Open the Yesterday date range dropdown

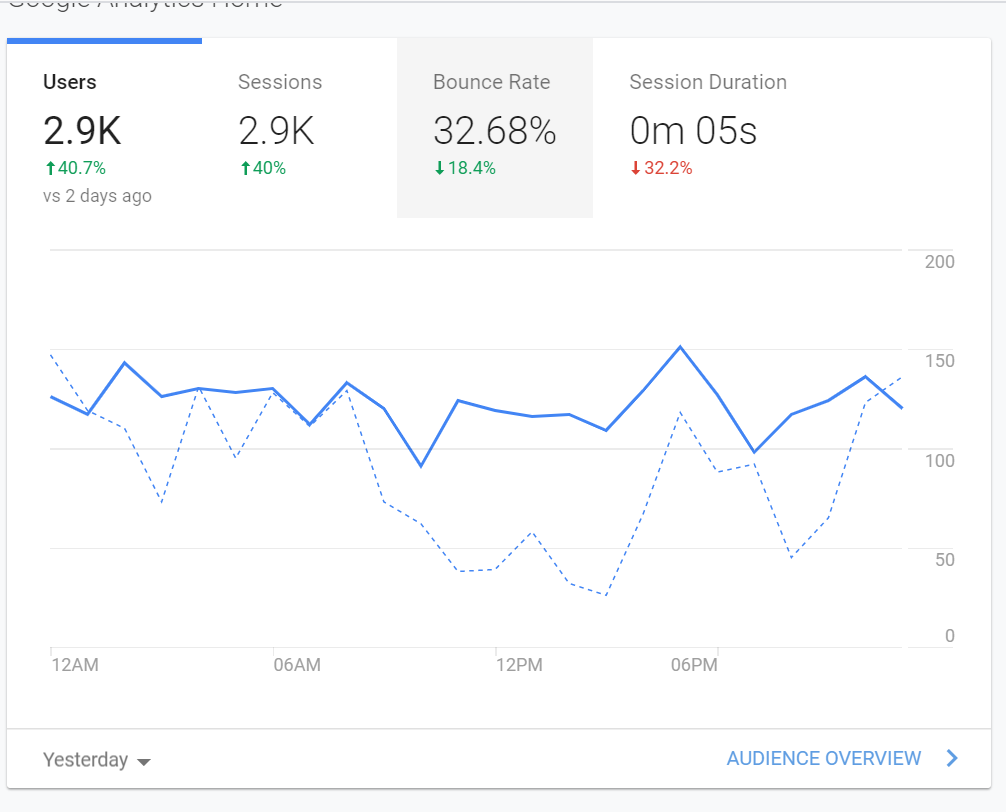[96, 760]
